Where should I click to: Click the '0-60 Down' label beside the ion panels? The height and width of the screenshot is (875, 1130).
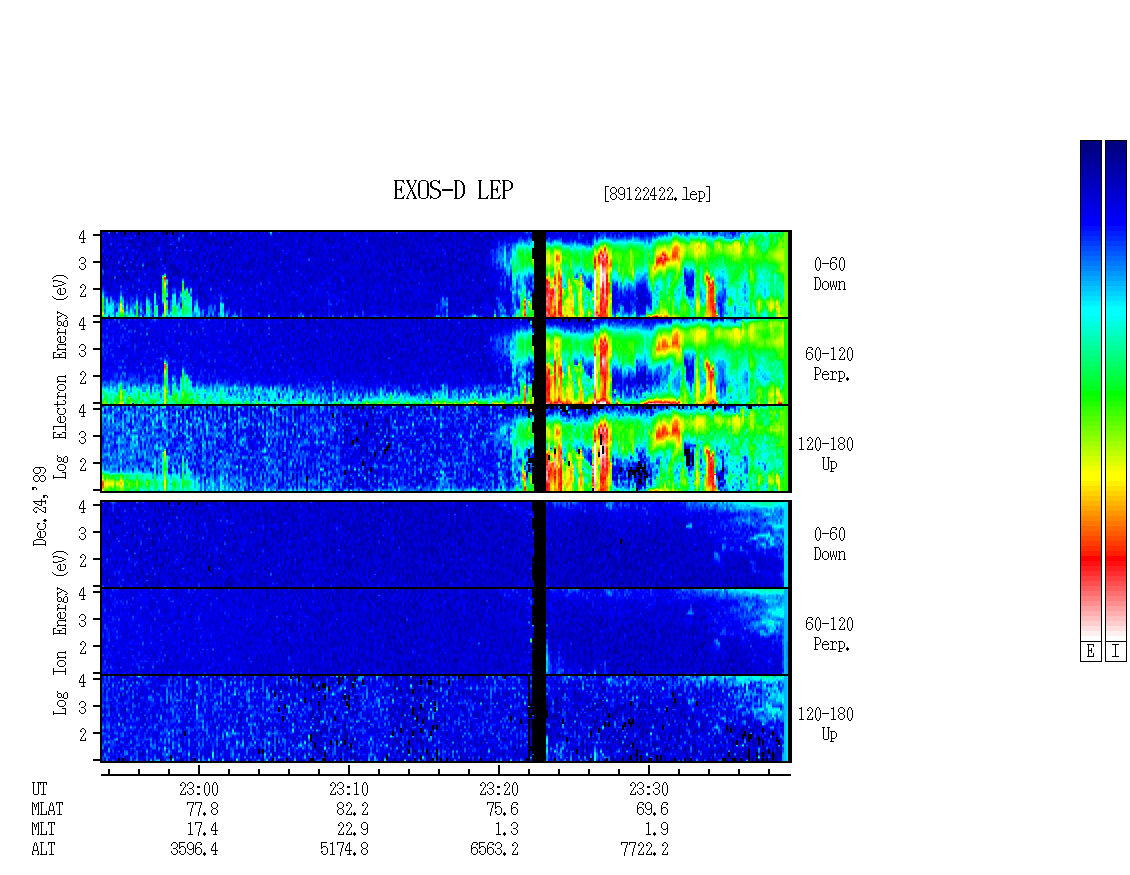829,544
